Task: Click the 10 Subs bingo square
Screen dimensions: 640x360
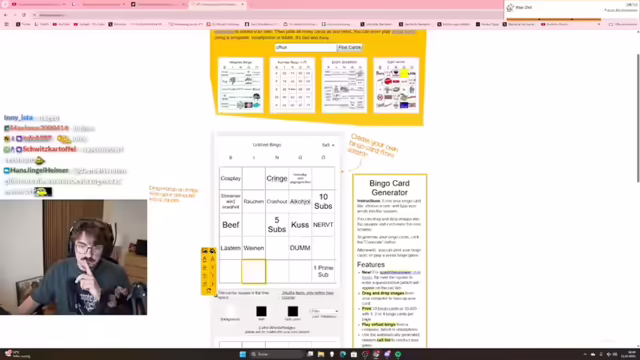Action: coord(323,202)
